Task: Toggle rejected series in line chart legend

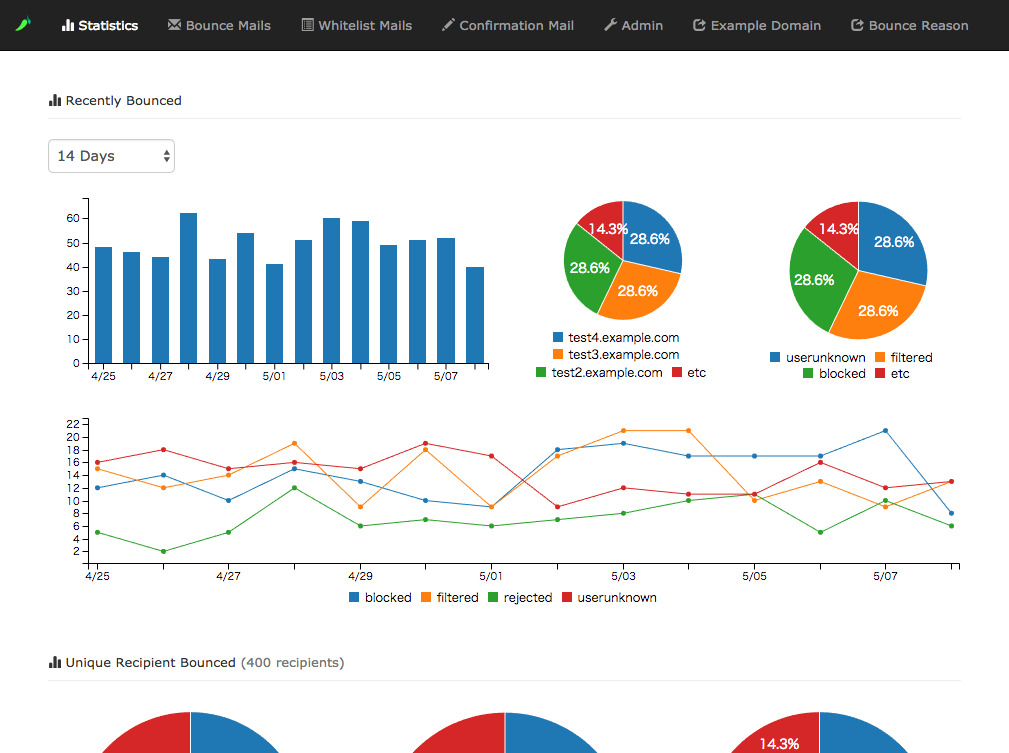Action: 494,597
